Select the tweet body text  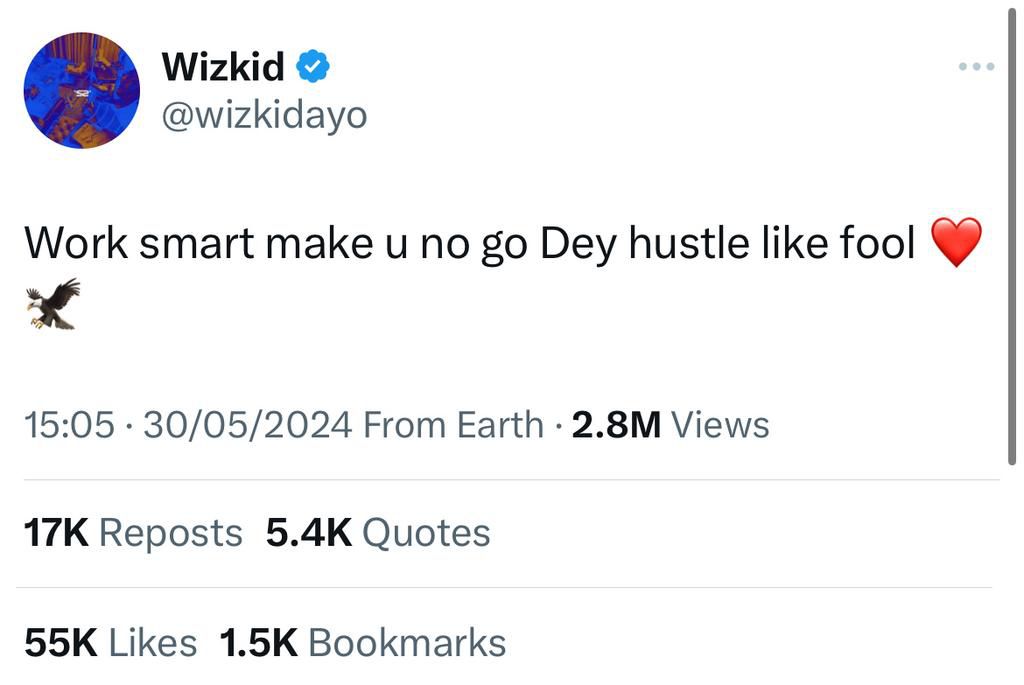tap(470, 240)
